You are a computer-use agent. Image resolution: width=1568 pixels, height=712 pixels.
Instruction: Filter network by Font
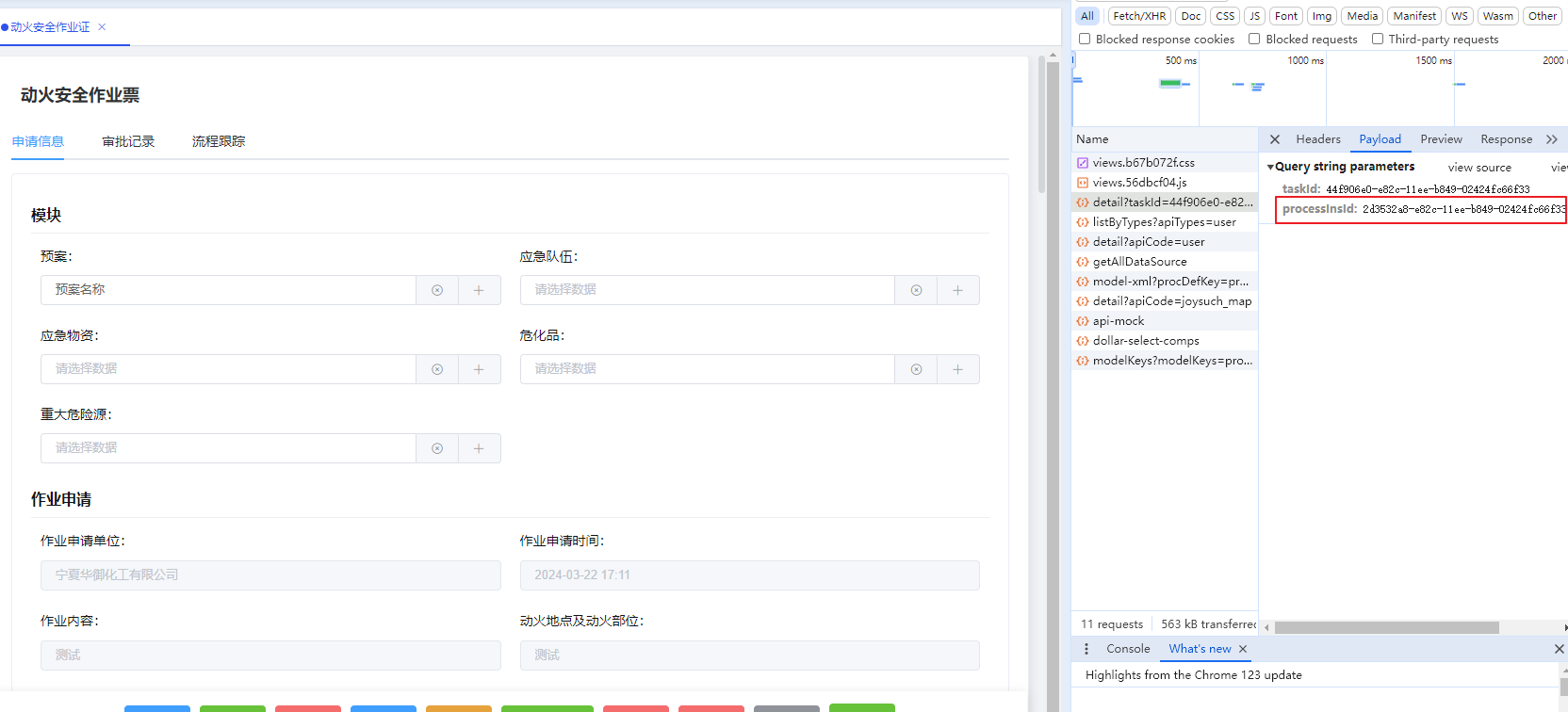(x=1286, y=16)
